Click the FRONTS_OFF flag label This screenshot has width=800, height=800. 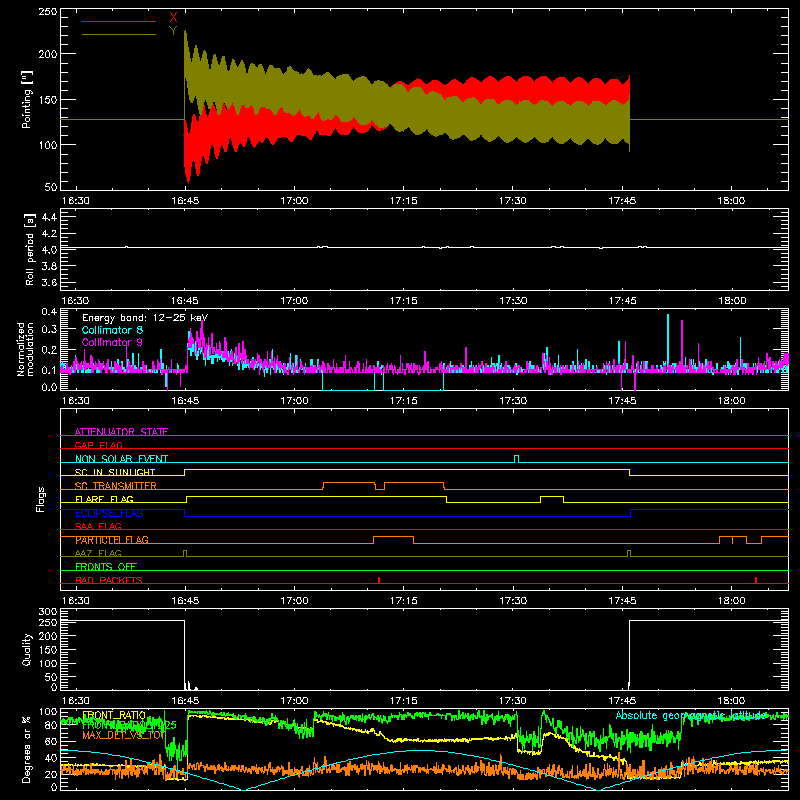pos(106,566)
